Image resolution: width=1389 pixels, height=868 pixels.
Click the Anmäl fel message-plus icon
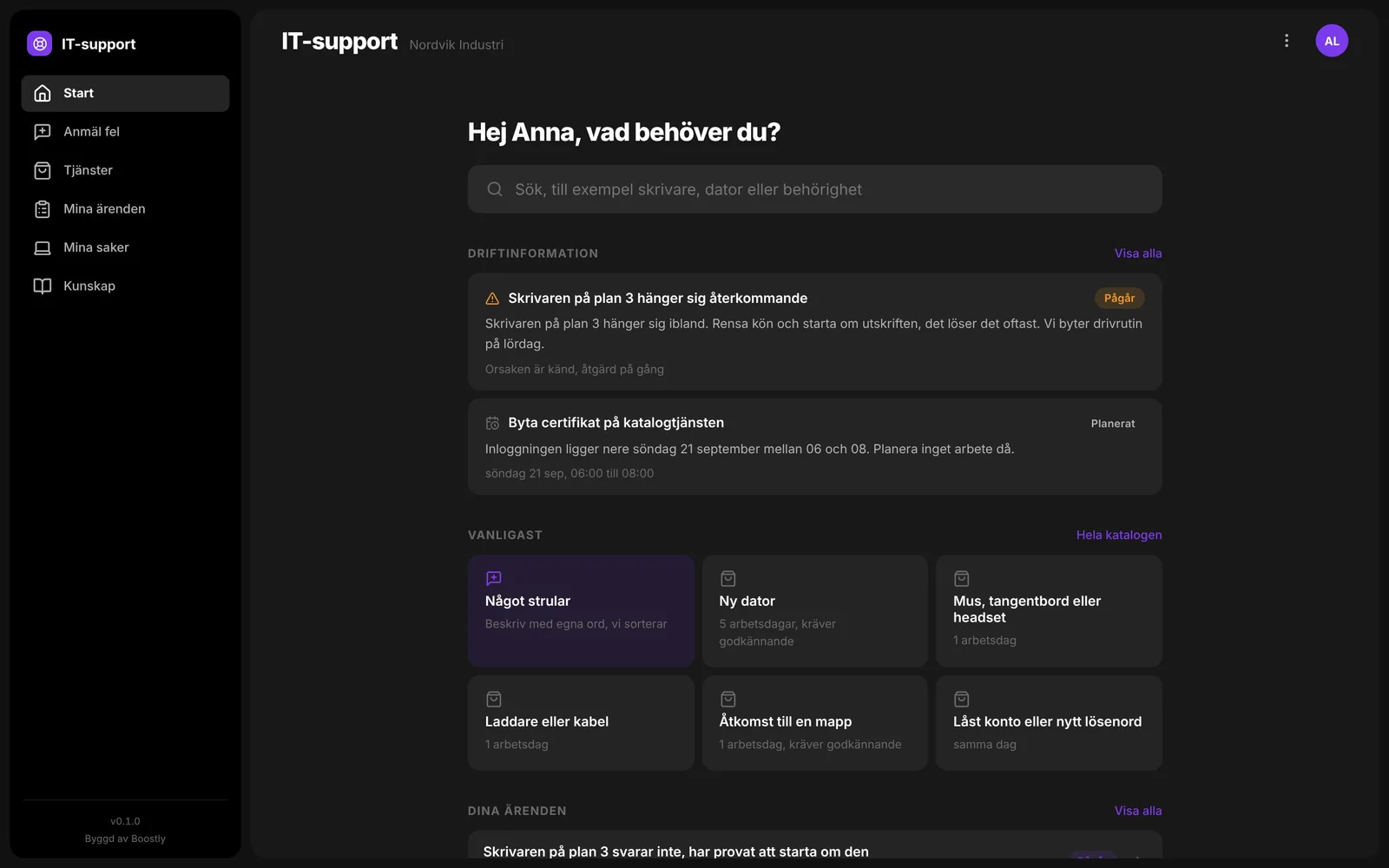tap(43, 132)
